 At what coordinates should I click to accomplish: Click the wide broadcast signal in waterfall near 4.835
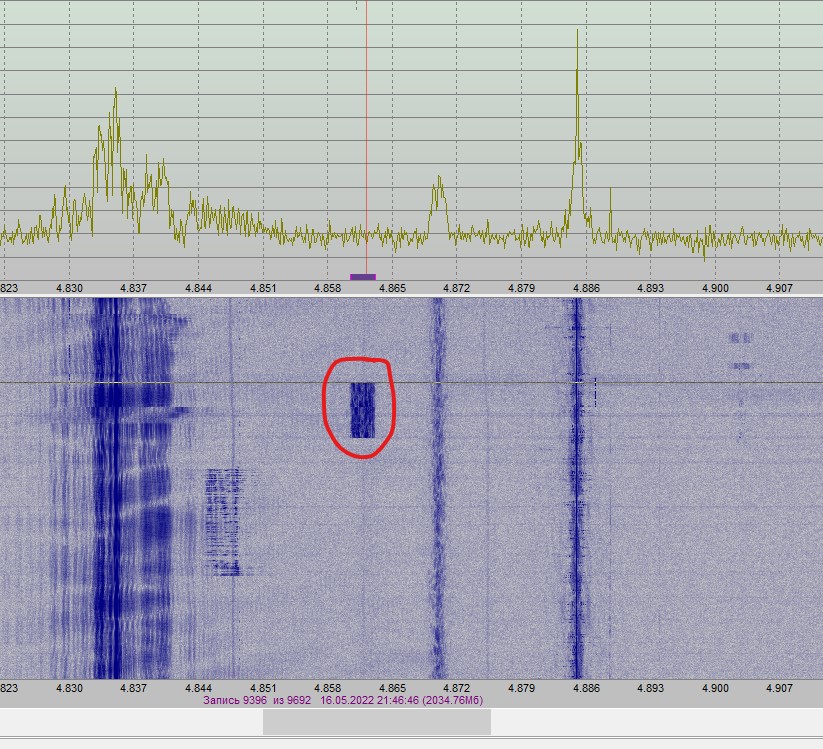click(131, 488)
